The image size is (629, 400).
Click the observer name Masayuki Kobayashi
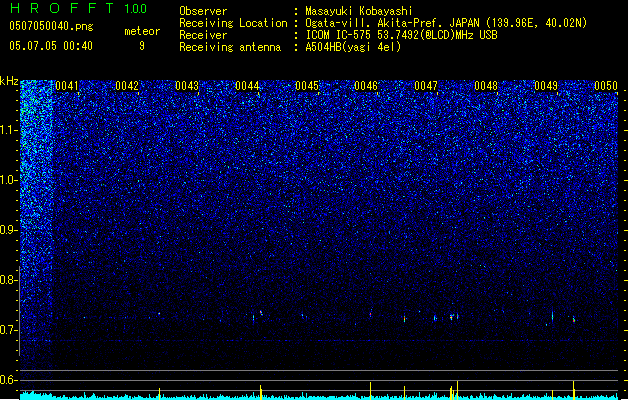pos(359,11)
